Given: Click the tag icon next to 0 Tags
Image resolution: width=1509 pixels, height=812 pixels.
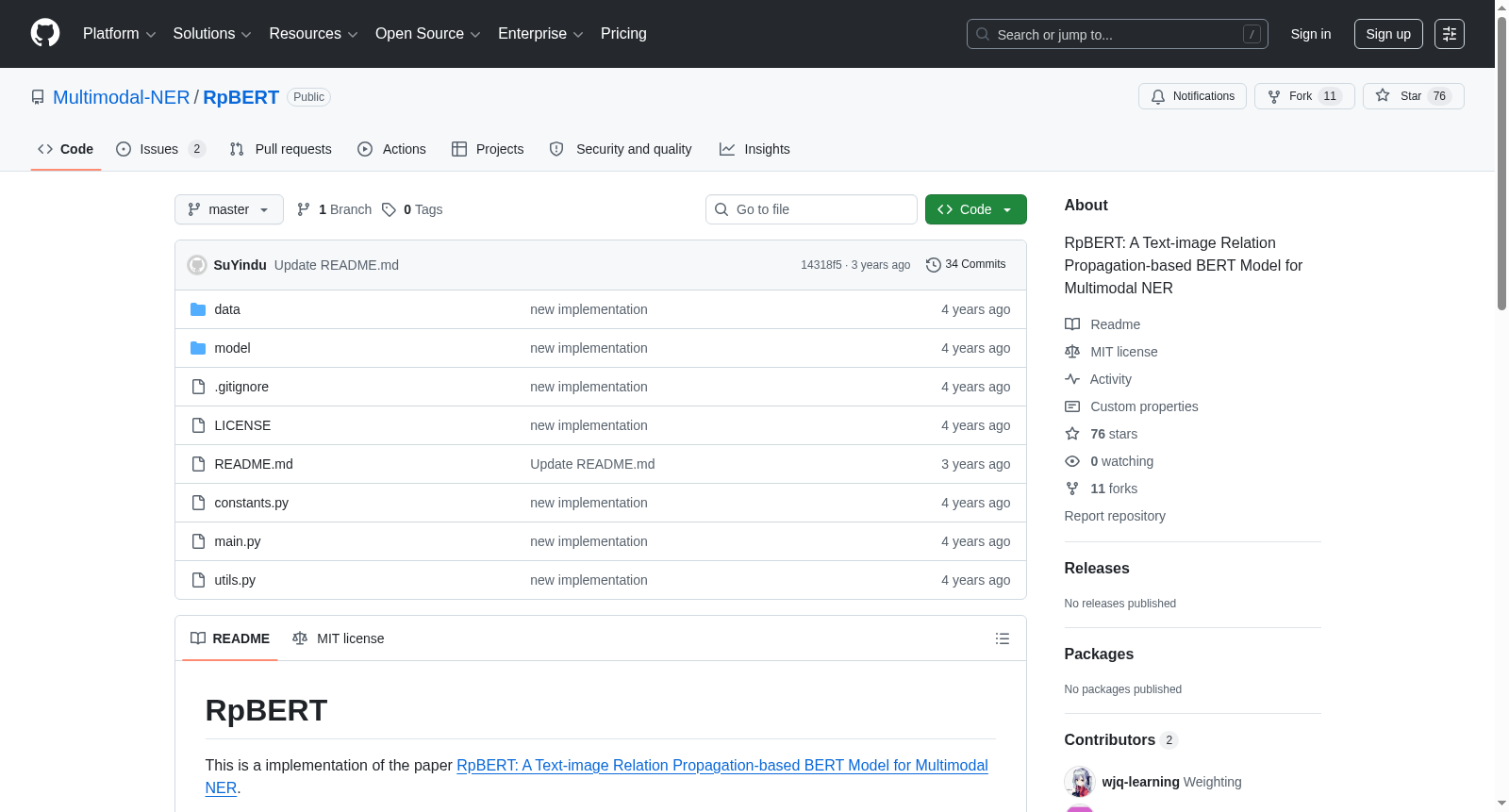Looking at the screenshot, I should [389, 209].
